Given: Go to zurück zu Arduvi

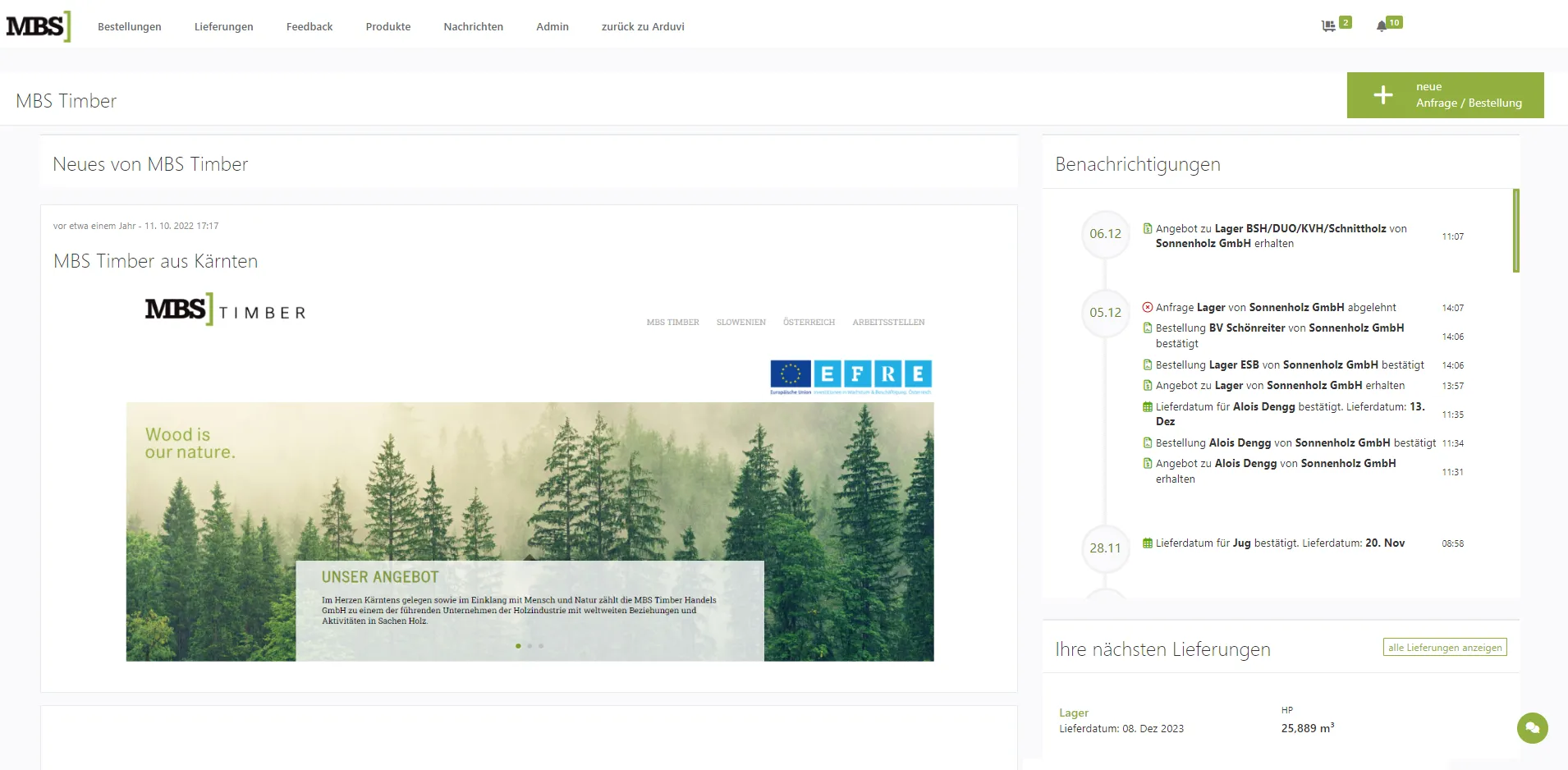Looking at the screenshot, I should 643,26.
